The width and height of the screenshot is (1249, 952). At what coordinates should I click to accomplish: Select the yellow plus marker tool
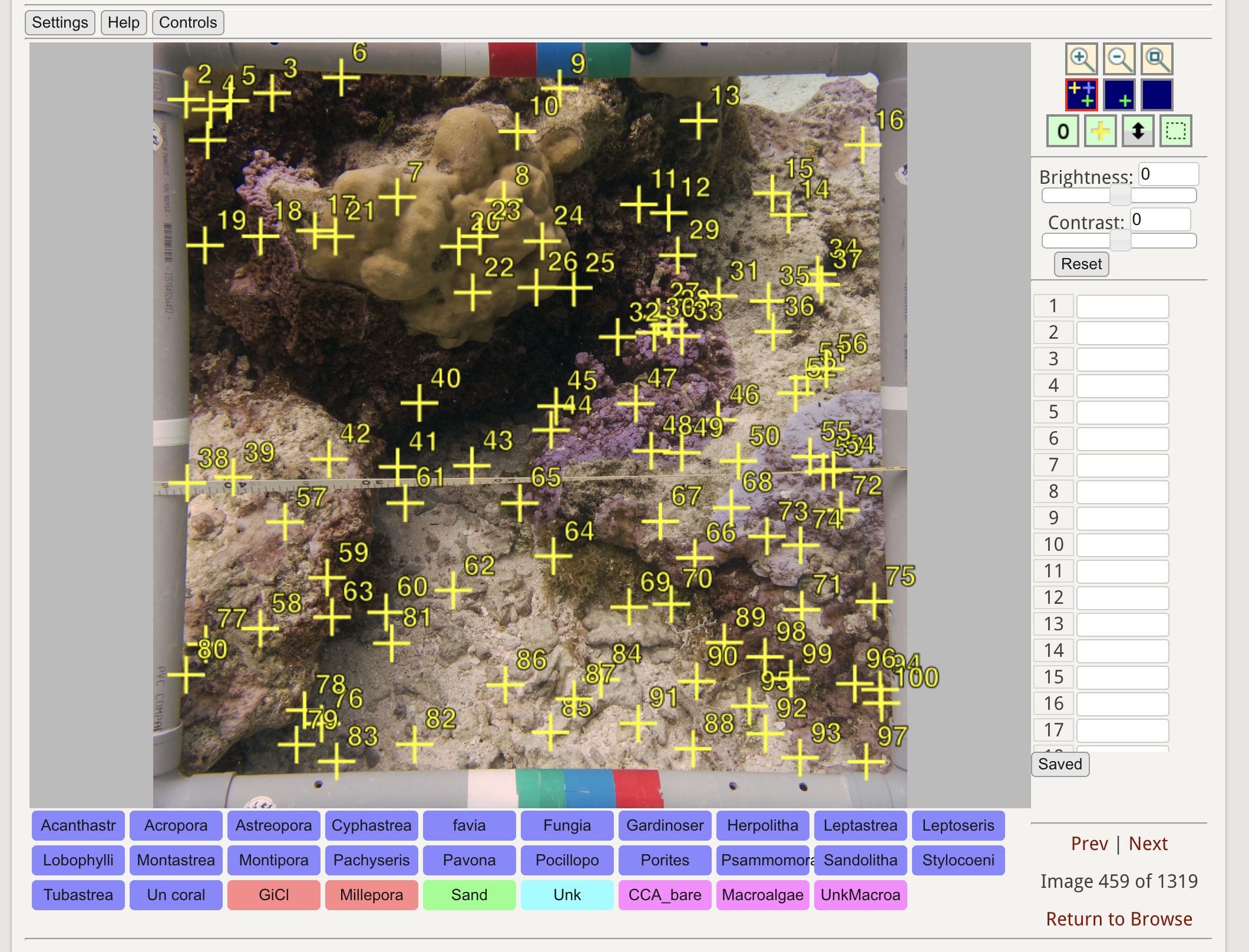[1101, 132]
